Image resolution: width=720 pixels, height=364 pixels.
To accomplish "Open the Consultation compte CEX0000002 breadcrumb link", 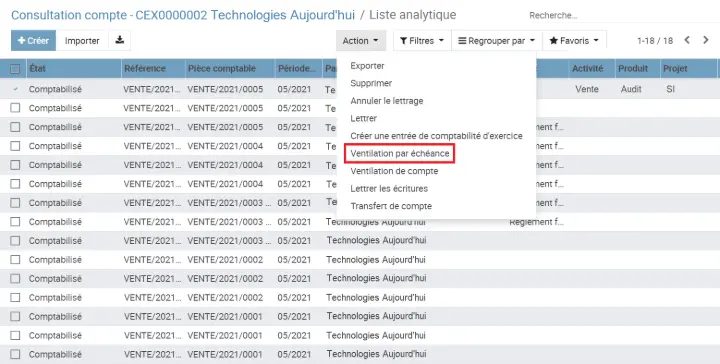I will coord(183,15).
